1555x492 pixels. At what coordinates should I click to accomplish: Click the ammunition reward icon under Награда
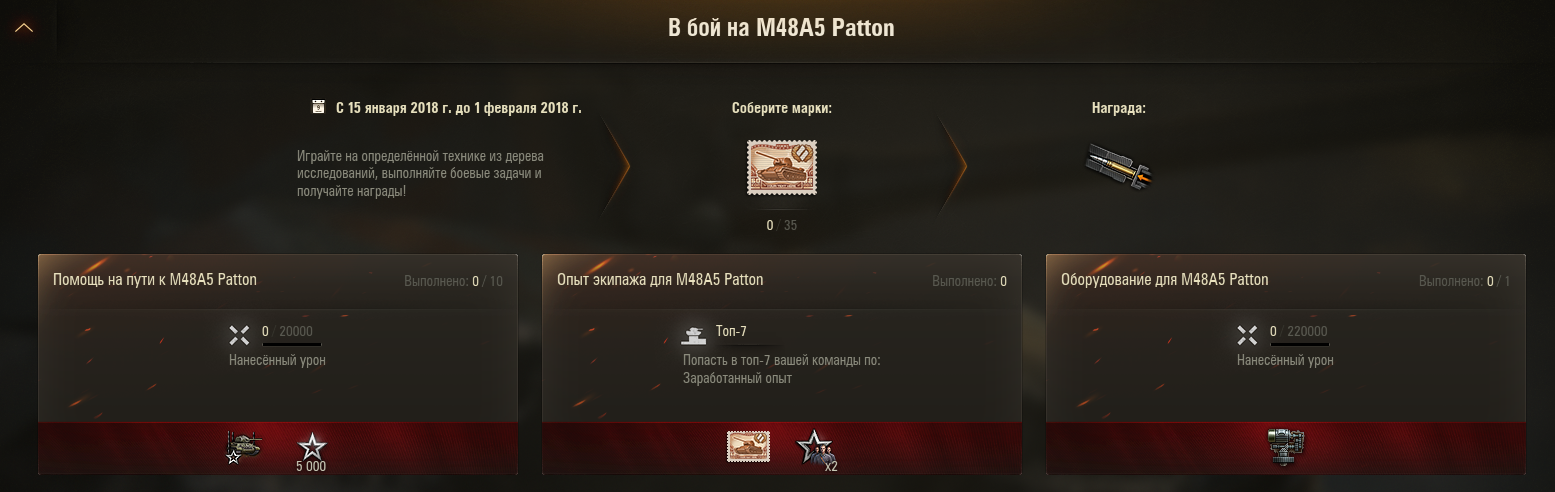[1119, 165]
